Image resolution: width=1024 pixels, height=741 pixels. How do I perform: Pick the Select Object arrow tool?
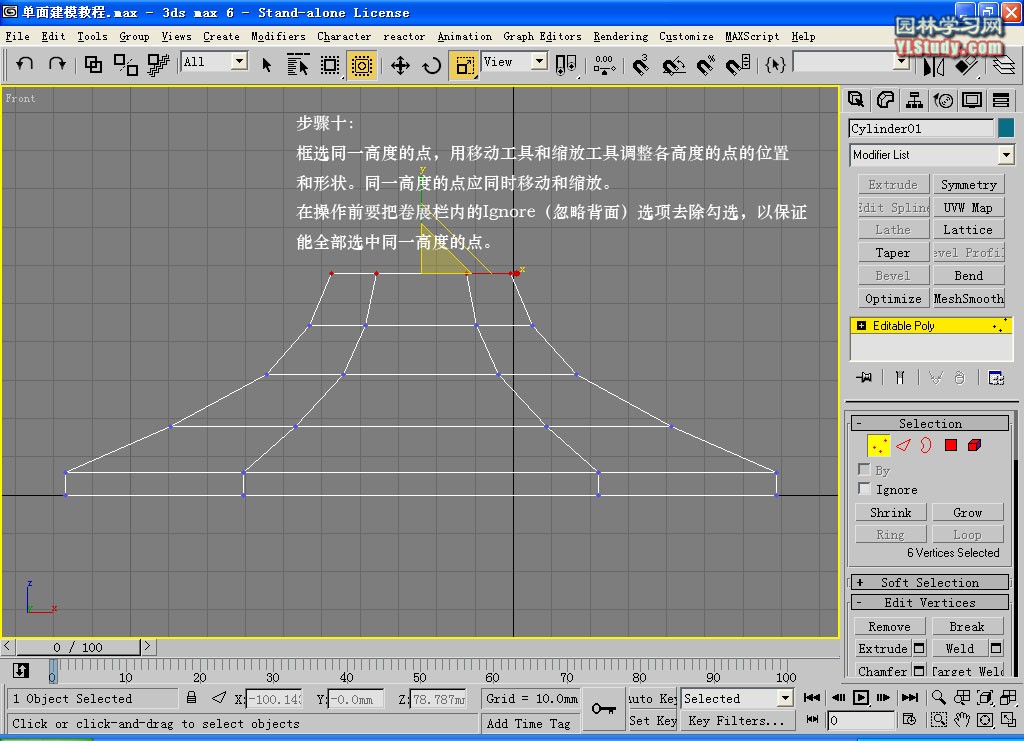tap(266, 65)
